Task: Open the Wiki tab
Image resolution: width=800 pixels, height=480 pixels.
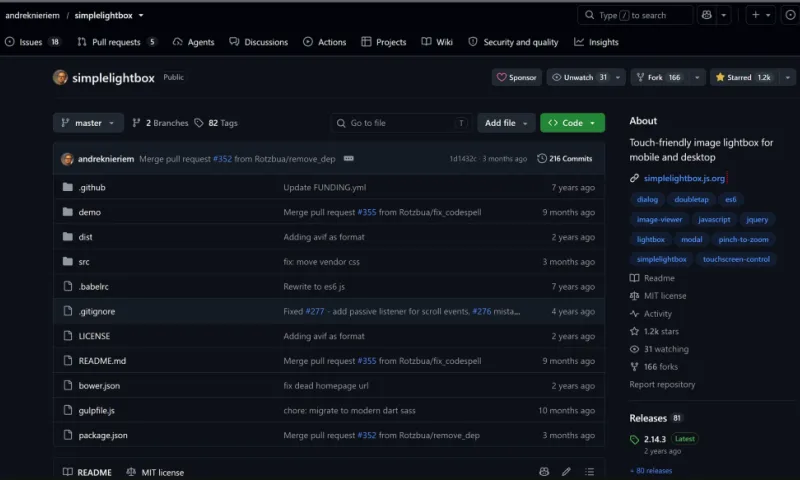Action: 437,42
